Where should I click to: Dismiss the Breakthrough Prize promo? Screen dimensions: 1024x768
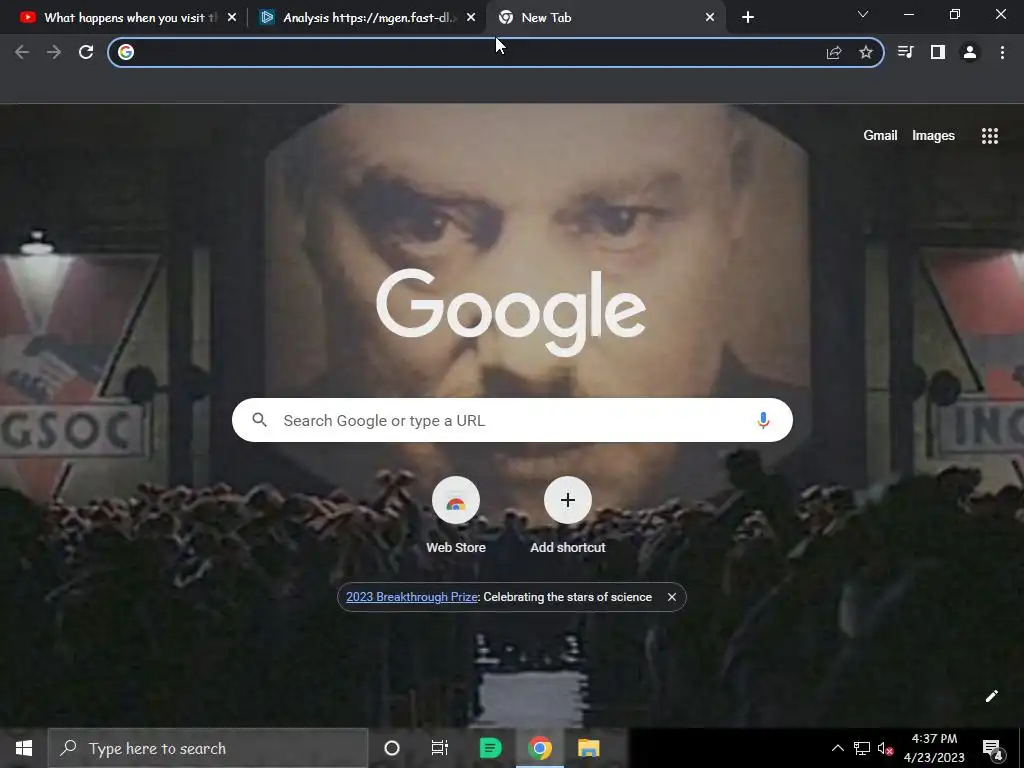pyautogui.click(x=671, y=597)
